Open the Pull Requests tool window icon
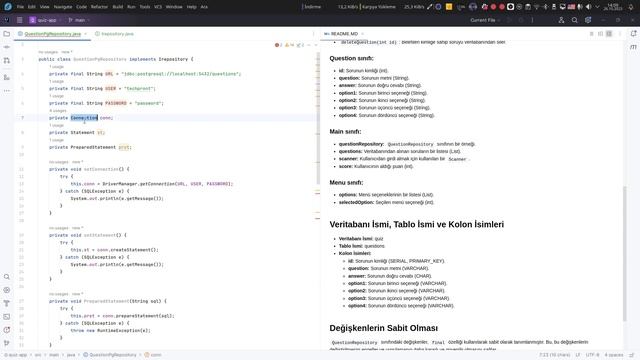The image size is (640, 360). point(7,60)
